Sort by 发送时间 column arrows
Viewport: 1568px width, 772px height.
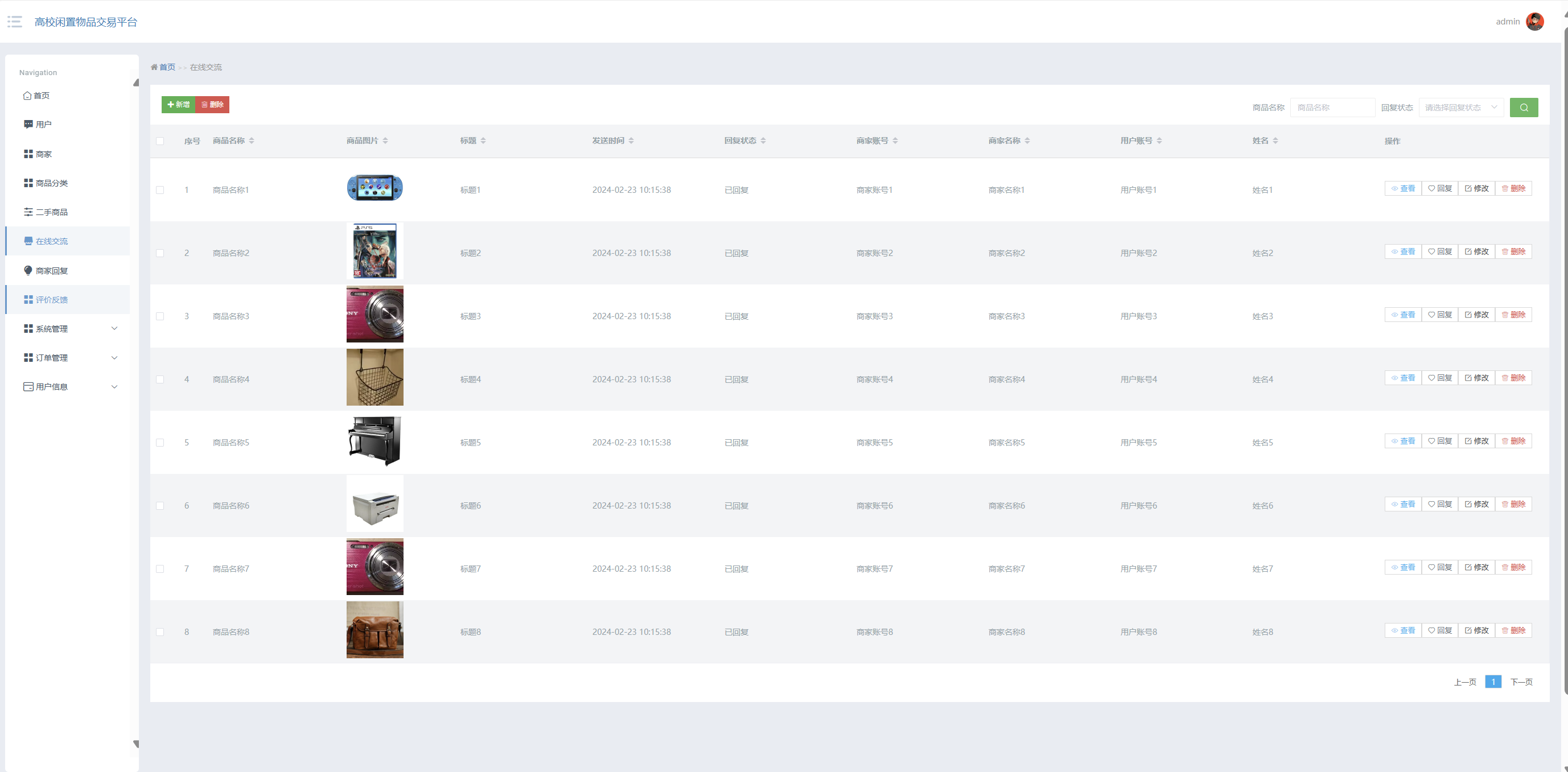pos(631,141)
